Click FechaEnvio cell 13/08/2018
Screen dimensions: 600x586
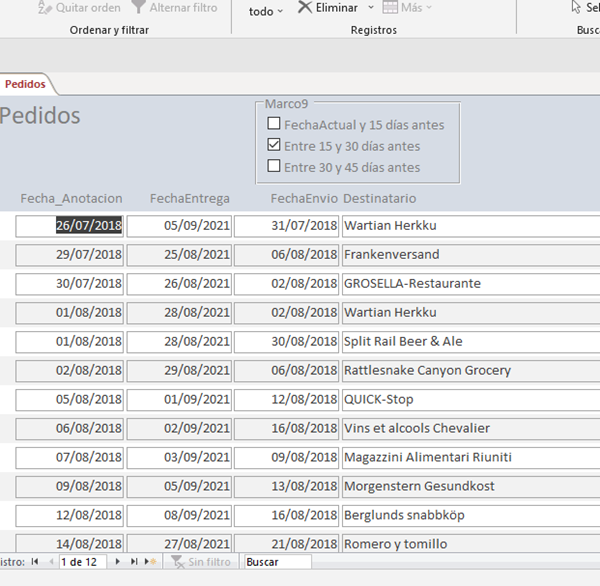tap(286, 486)
